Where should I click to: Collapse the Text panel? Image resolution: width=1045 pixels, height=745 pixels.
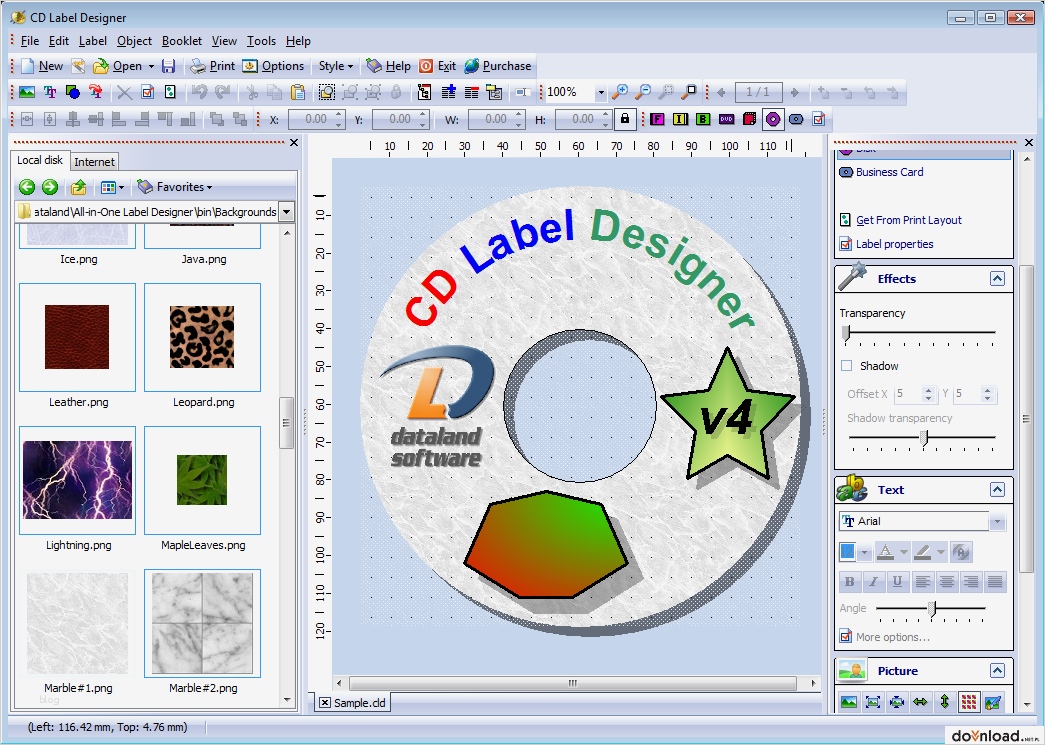pos(997,490)
